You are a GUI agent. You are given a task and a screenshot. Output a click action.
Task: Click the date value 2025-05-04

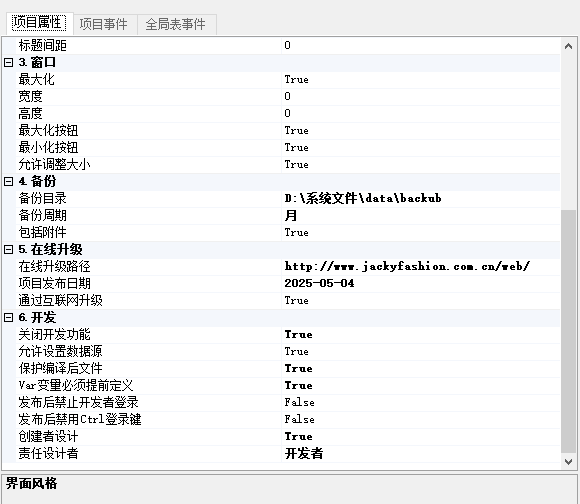(x=319, y=284)
